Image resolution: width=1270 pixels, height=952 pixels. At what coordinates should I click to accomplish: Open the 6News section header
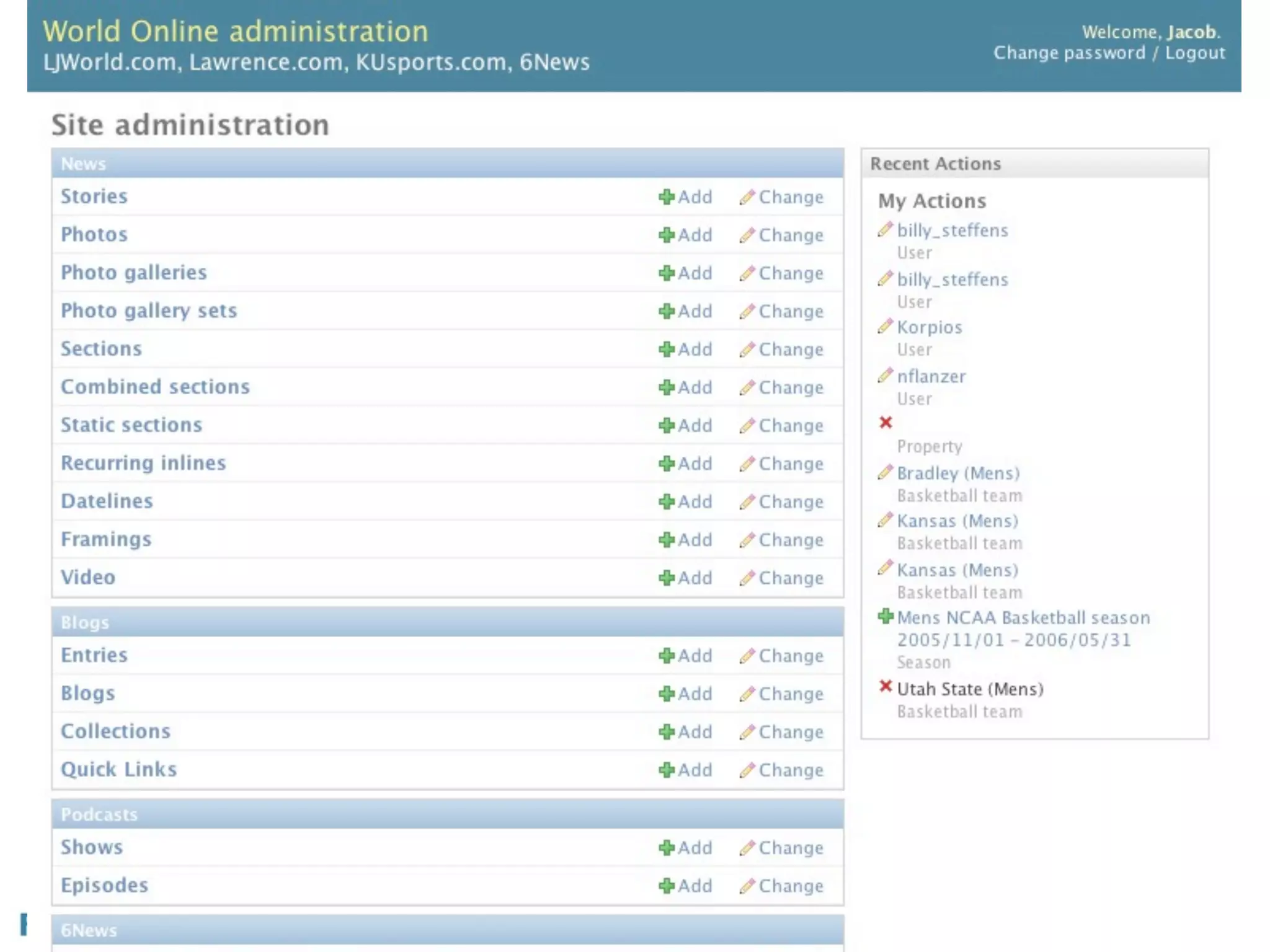[x=89, y=930]
